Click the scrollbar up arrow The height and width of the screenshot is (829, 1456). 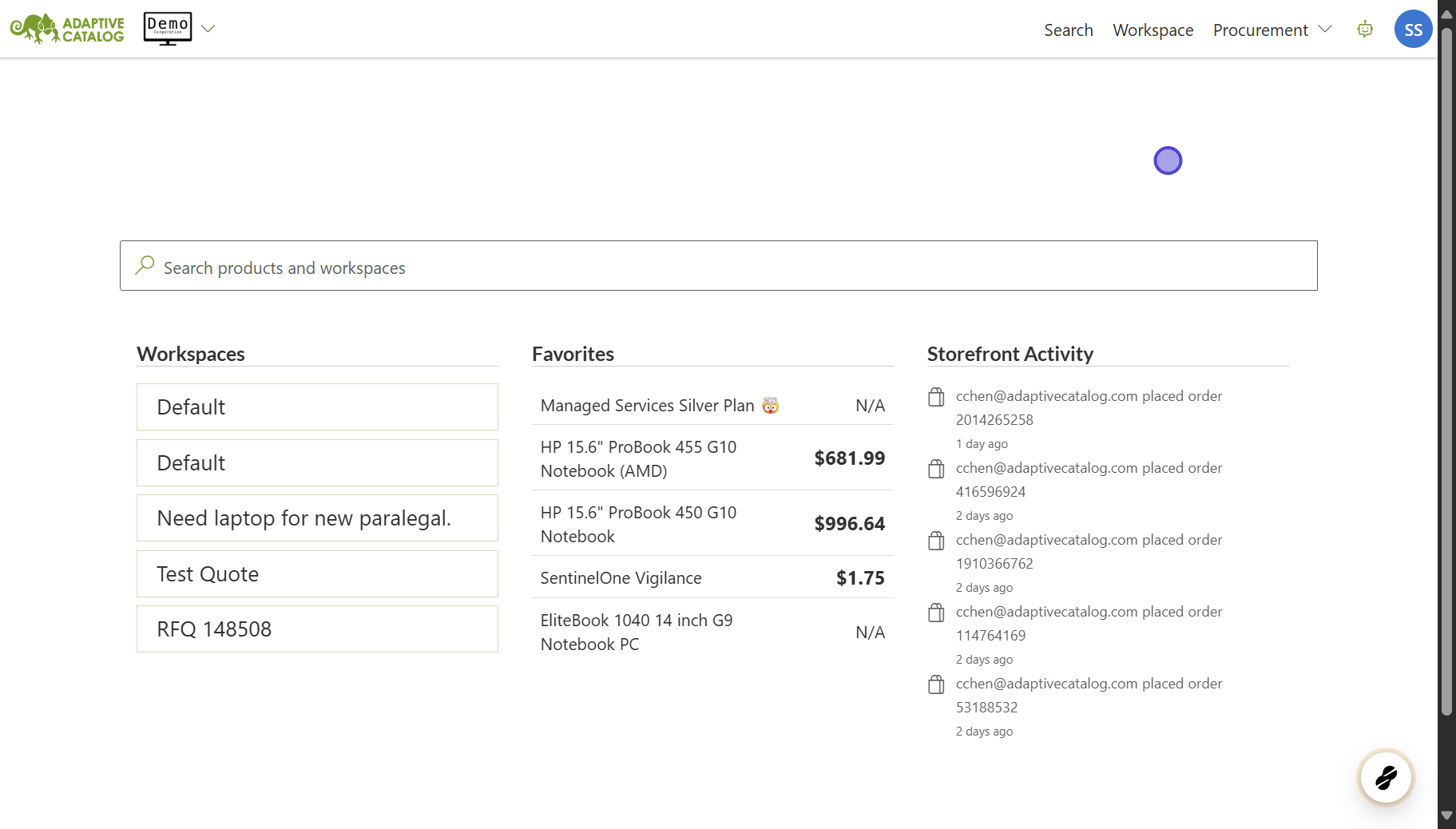coord(1446,14)
